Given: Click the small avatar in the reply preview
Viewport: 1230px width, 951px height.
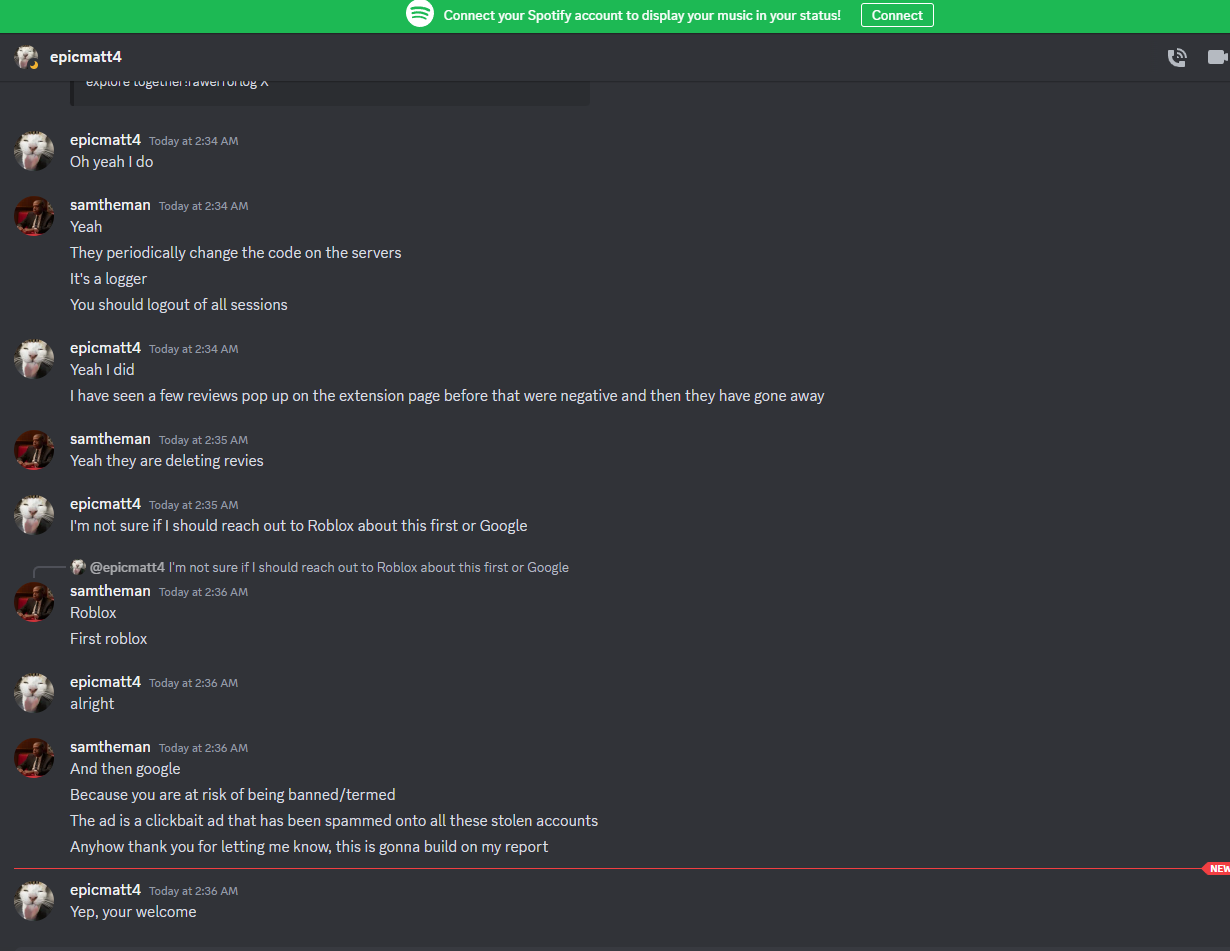Looking at the screenshot, I should click(x=78, y=567).
